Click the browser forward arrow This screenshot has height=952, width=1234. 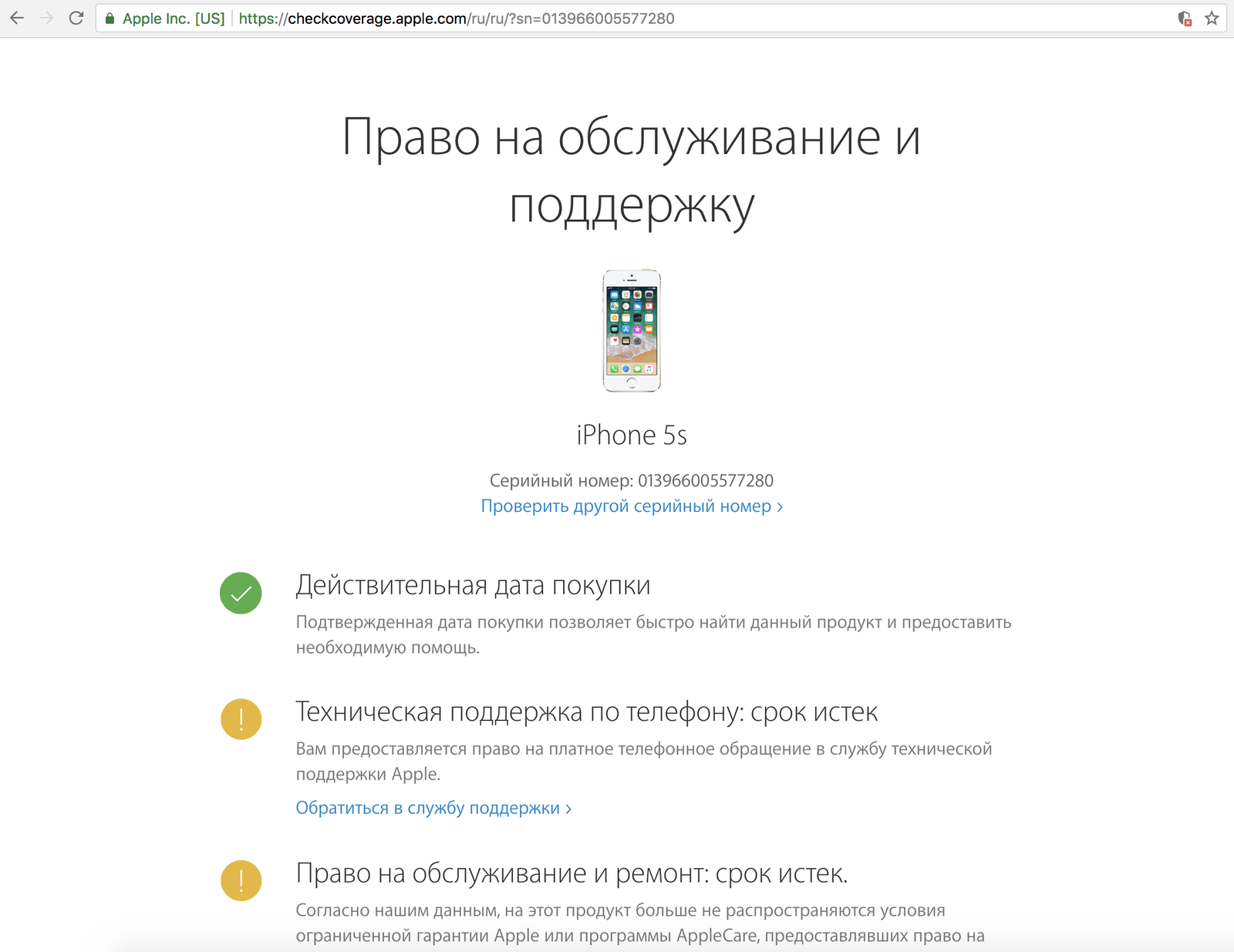(x=46, y=18)
